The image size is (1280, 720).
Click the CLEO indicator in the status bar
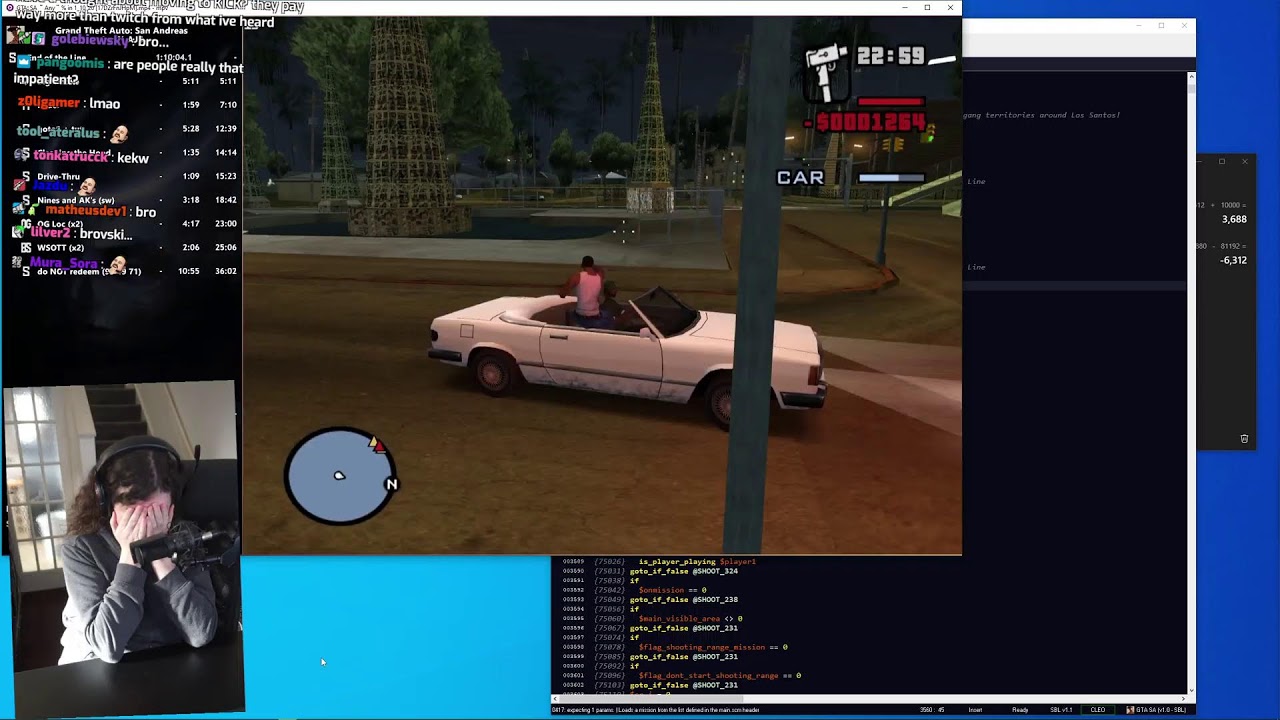pyautogui.click(x=1098, y=710)
